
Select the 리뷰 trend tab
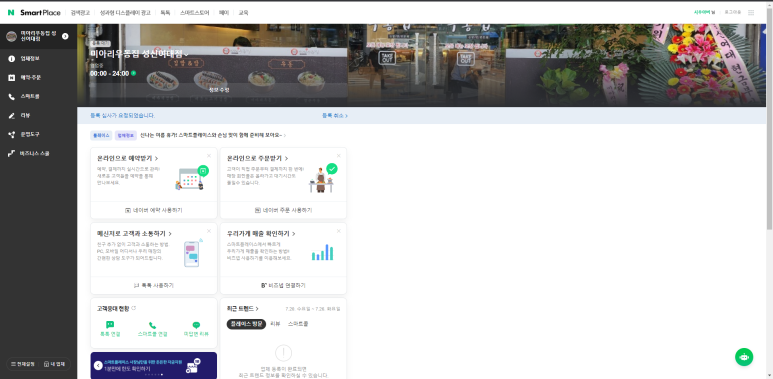276,324
